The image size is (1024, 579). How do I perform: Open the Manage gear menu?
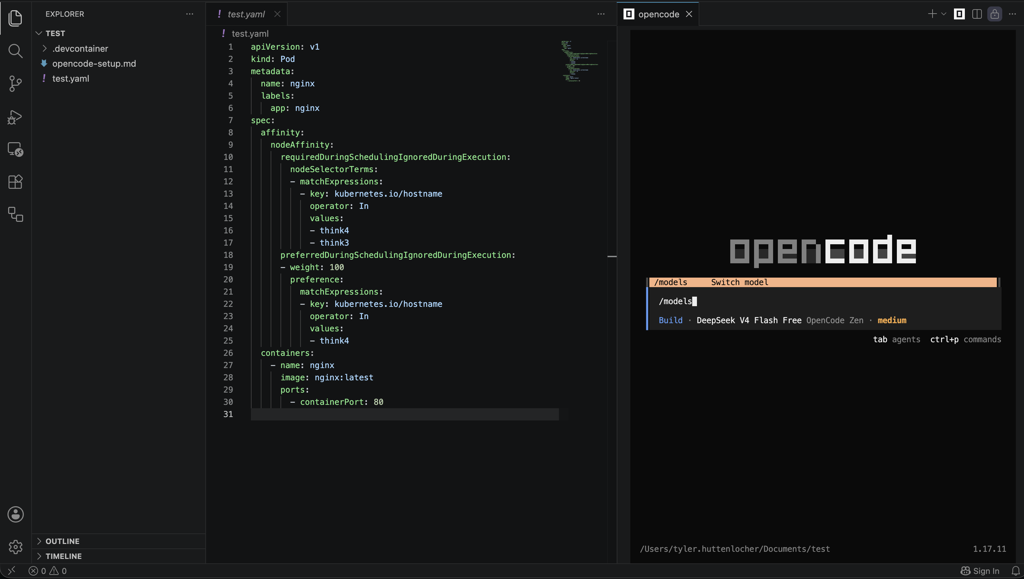(15, 547)
